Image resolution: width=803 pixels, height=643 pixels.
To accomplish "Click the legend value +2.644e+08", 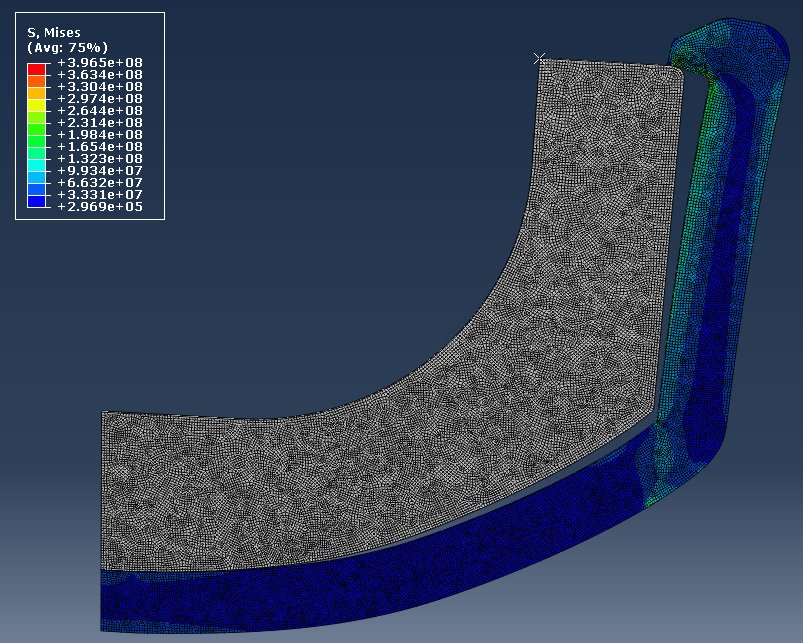I will point(100,111).
